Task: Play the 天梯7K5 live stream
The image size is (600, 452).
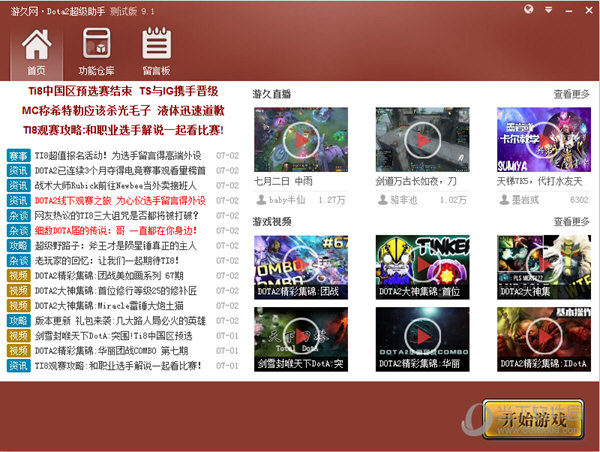Action: pos(544,140)
